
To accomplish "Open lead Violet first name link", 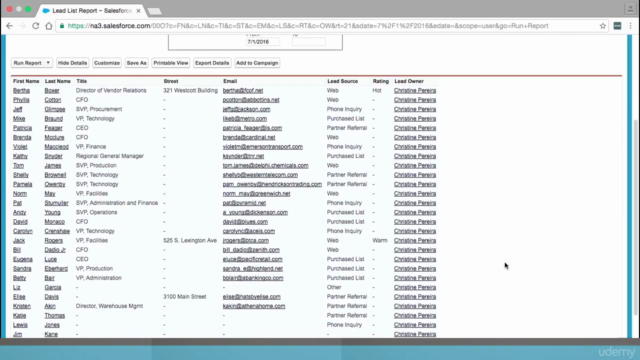I will pos(20,147).
